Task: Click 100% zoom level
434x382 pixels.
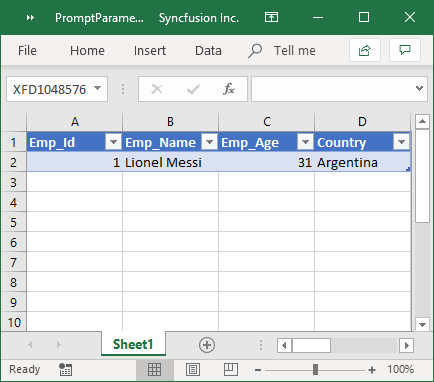Action: click(401, 369)
